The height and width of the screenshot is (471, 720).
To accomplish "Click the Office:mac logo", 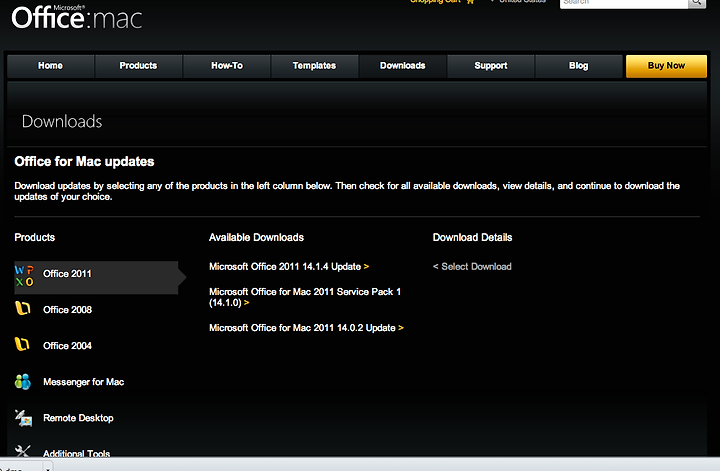I will (x=77, y=17).
